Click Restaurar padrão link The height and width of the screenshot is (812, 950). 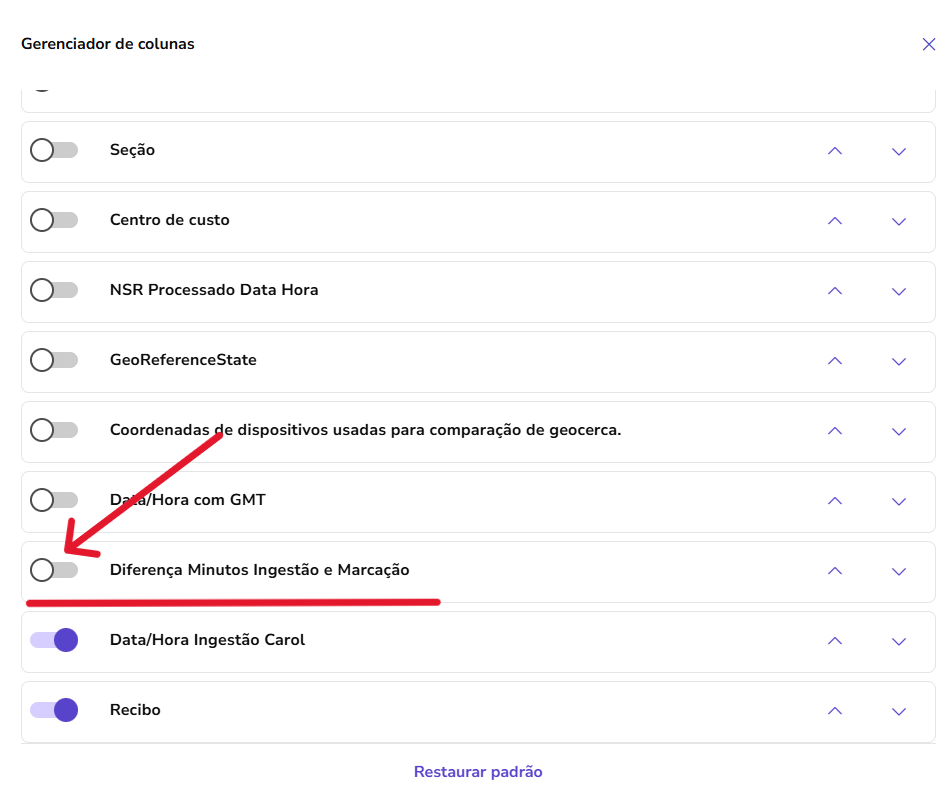click(478, 772)
